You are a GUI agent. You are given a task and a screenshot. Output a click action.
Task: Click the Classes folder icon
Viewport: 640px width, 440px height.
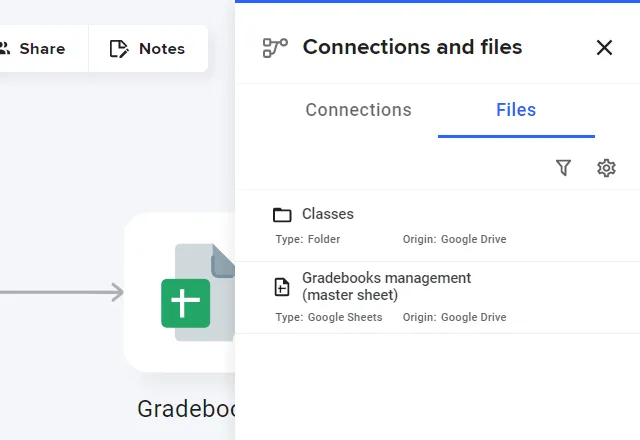pyautogui.click(x=282, y=215)
